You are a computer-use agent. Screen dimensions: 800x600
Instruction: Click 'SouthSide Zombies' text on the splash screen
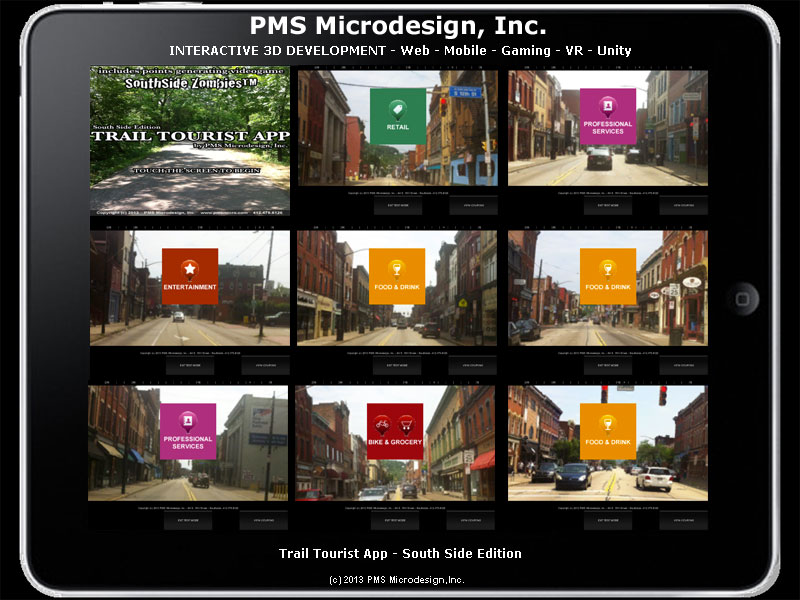(191, 83)
